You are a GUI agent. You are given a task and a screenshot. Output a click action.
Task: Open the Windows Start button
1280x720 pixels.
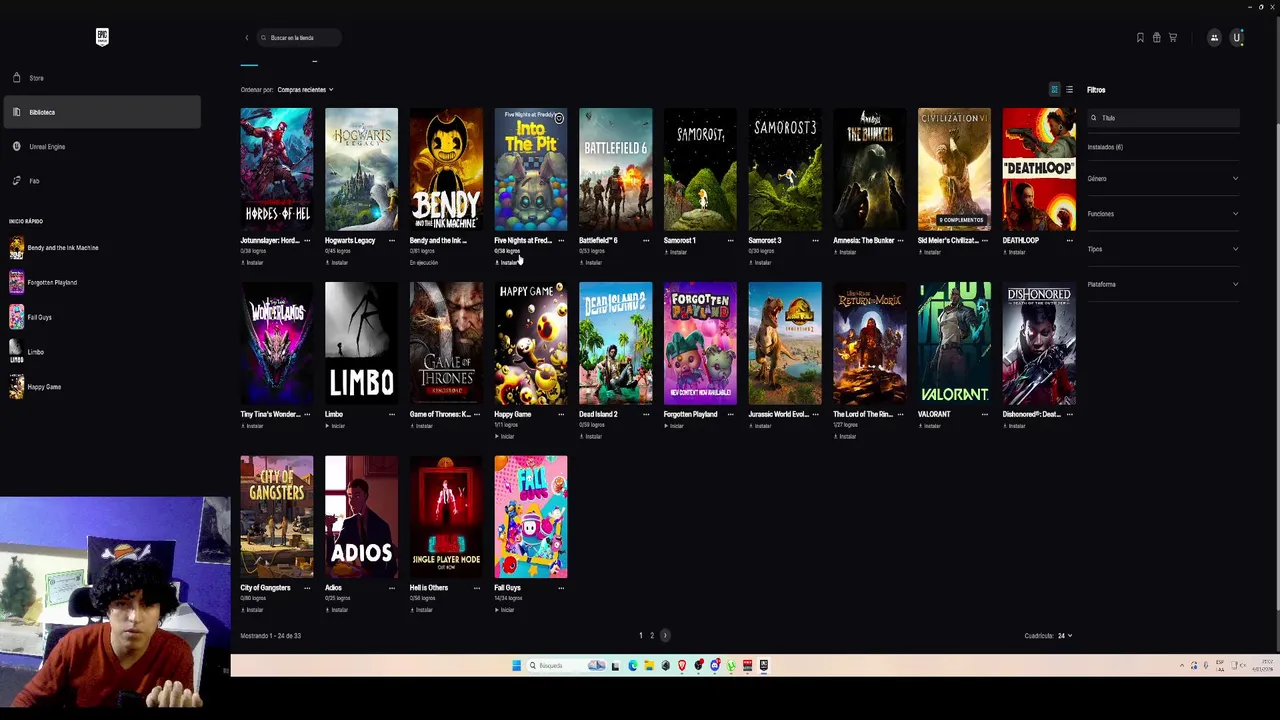[517, 666]
